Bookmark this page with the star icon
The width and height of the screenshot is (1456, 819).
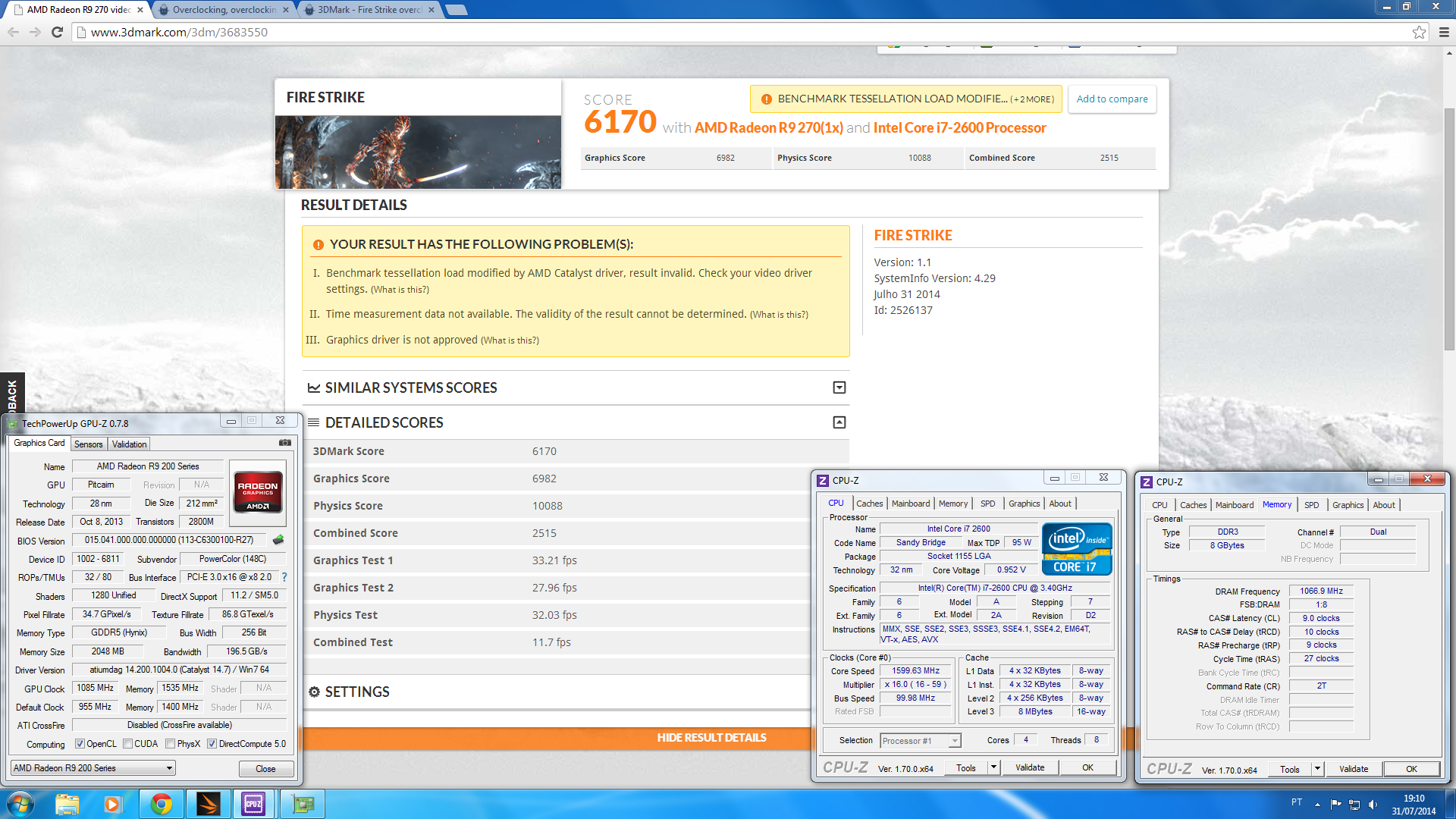pos(1419,32)
